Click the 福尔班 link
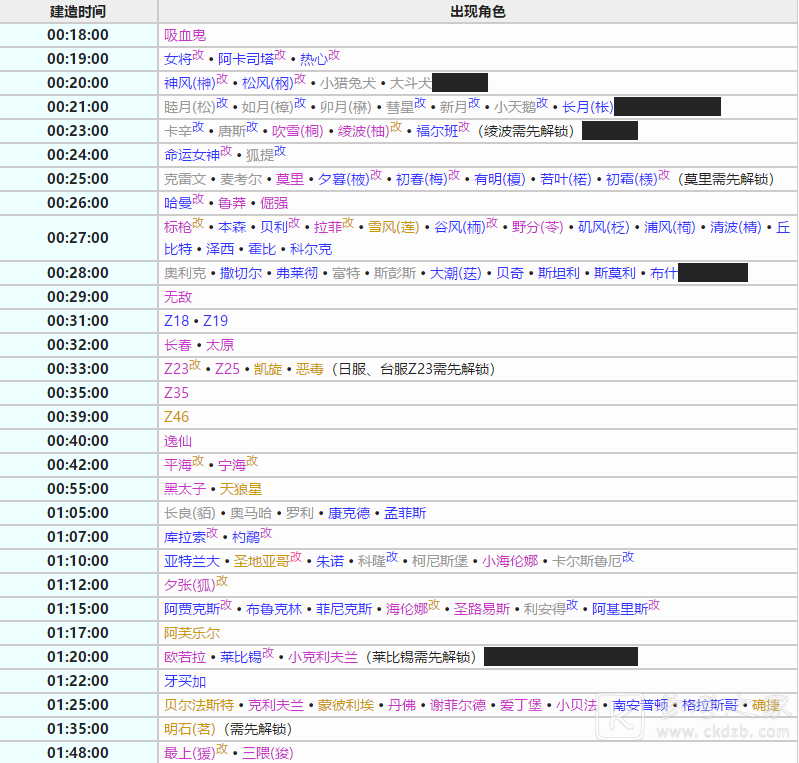Image resolution: width=799 pixels, height=763 pixels. 437,131
